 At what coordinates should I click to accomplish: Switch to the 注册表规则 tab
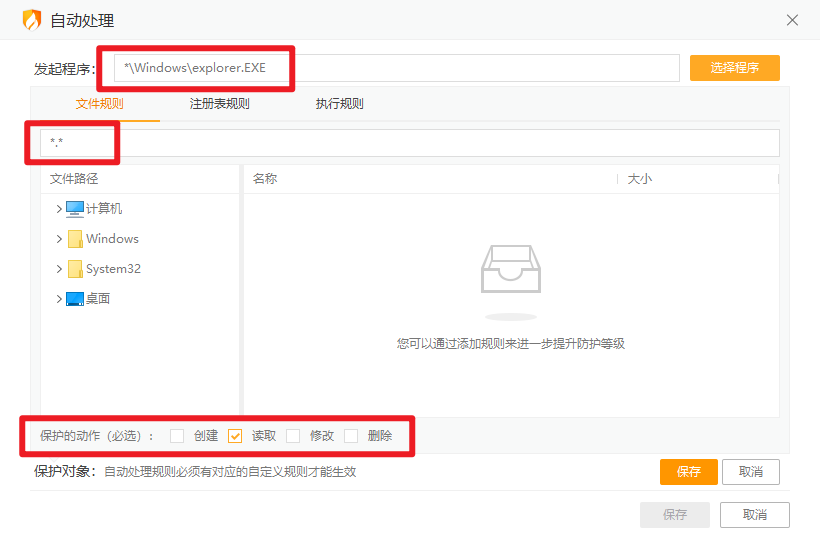pyautogui.click(x=220, y=104)
